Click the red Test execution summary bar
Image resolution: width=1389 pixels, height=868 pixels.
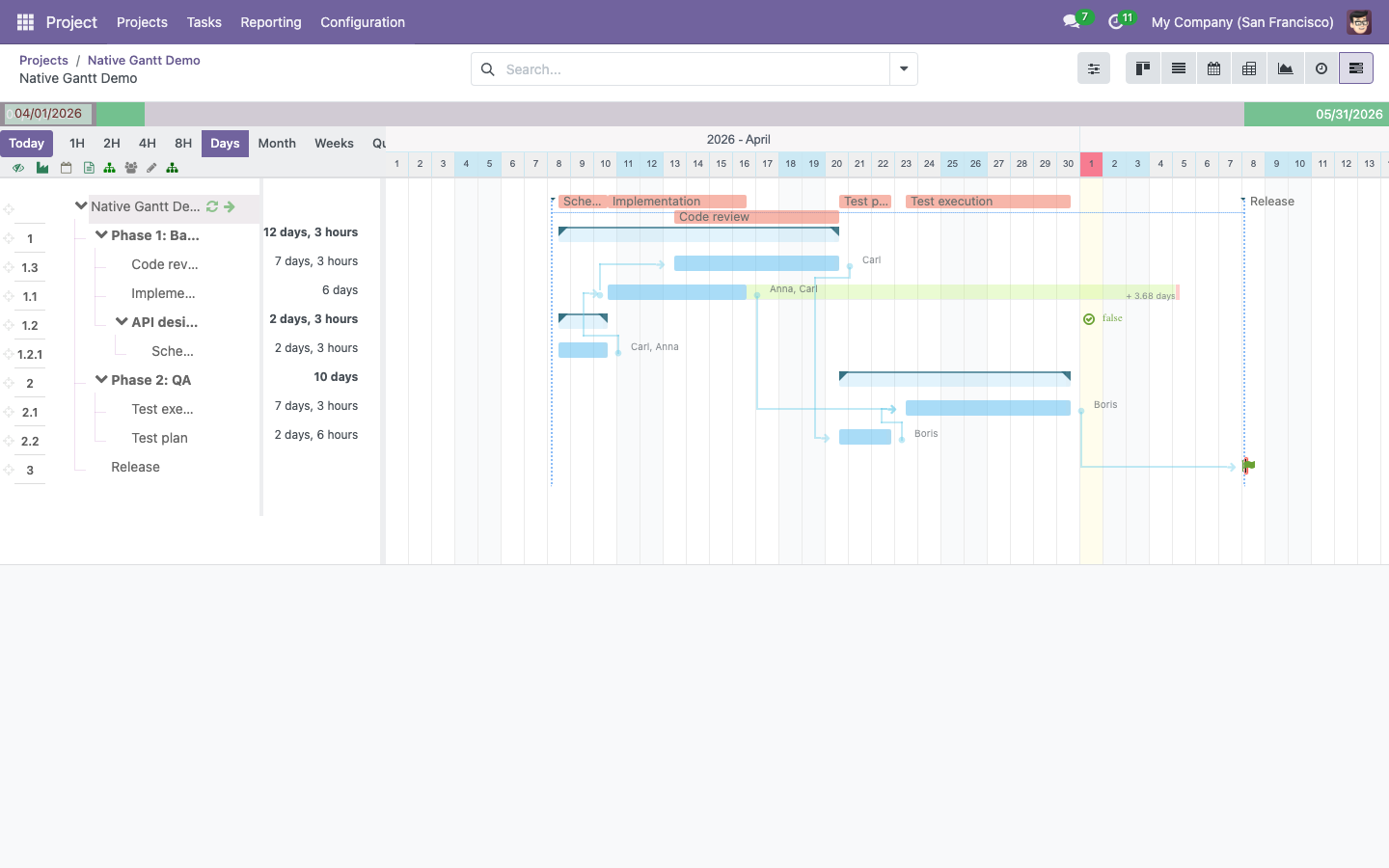tap(988, 202)
